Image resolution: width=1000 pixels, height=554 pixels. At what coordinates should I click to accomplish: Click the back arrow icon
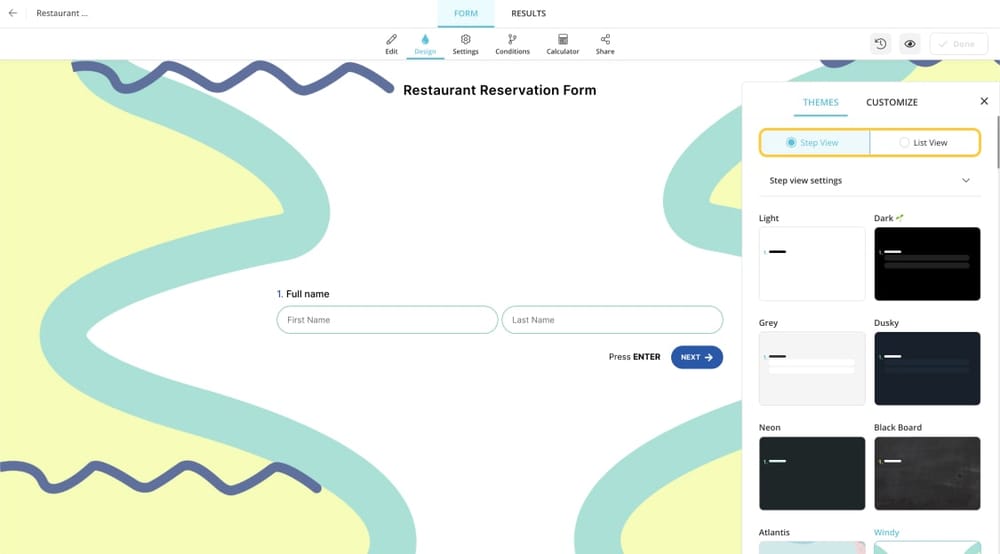[12, 14]
